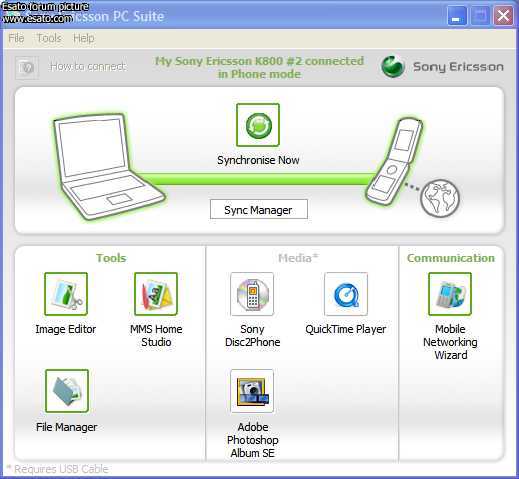Image resolution: width=519 pixels, height=479 pixels.
Task: Launch Sony Disc2Phone
Action: tap(252, 294)
